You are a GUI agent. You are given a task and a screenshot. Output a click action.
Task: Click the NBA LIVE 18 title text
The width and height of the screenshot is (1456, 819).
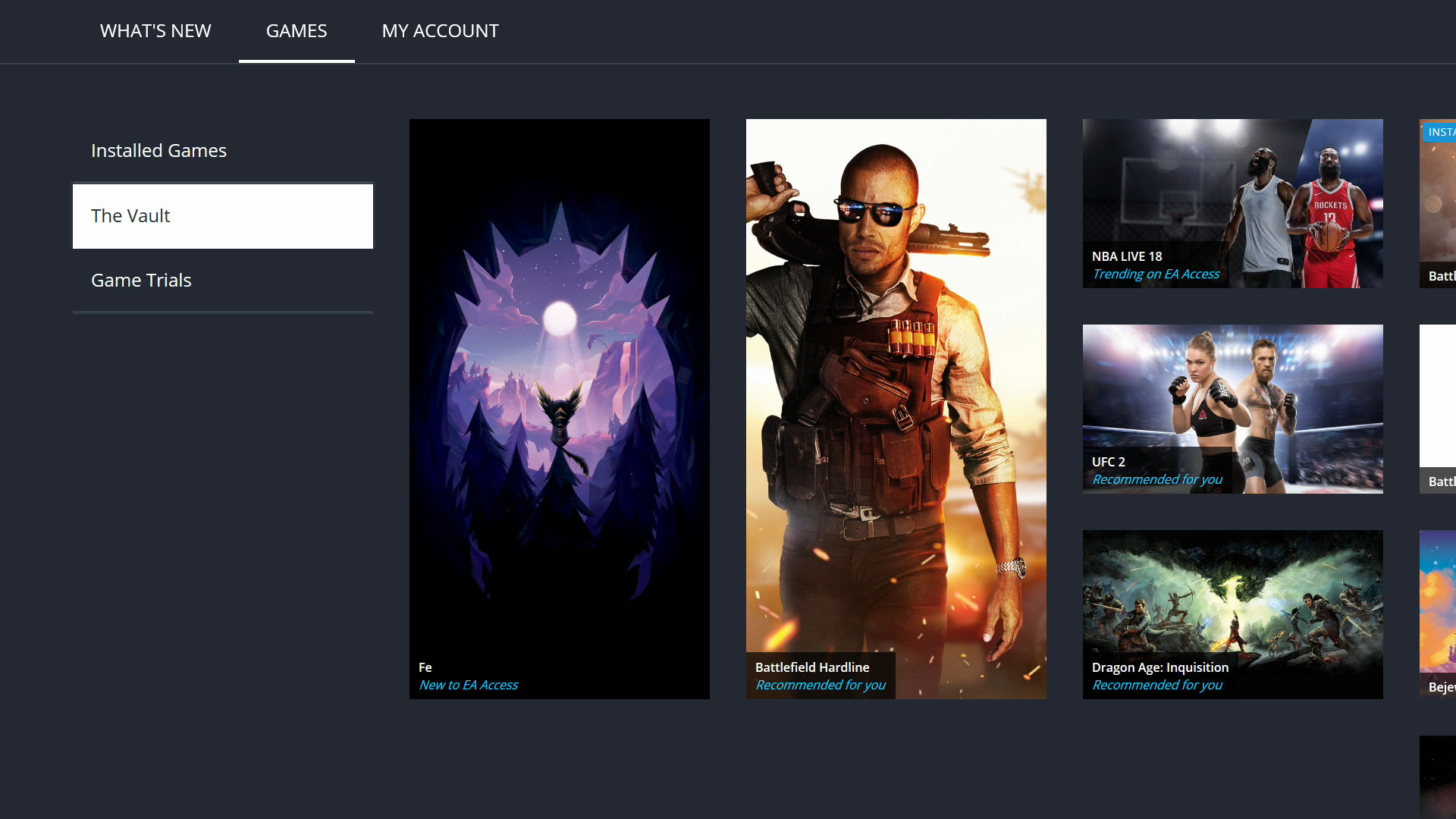pyautogui.click(x=1127, y=256)
